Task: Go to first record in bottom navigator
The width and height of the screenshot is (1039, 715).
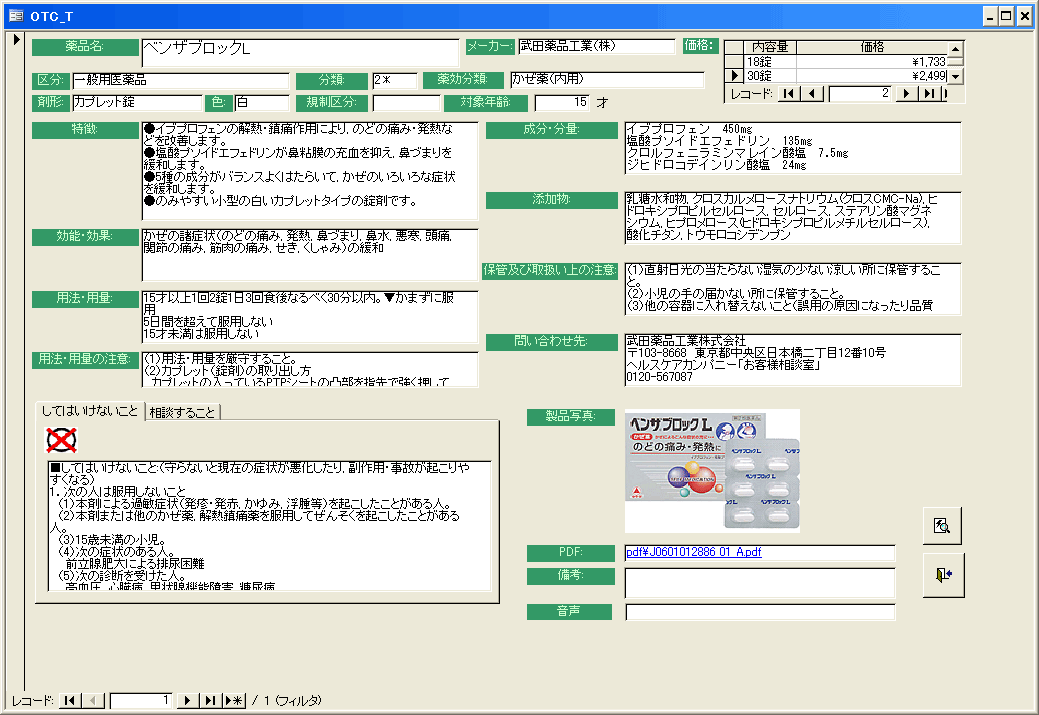Action: coord(70,700)
